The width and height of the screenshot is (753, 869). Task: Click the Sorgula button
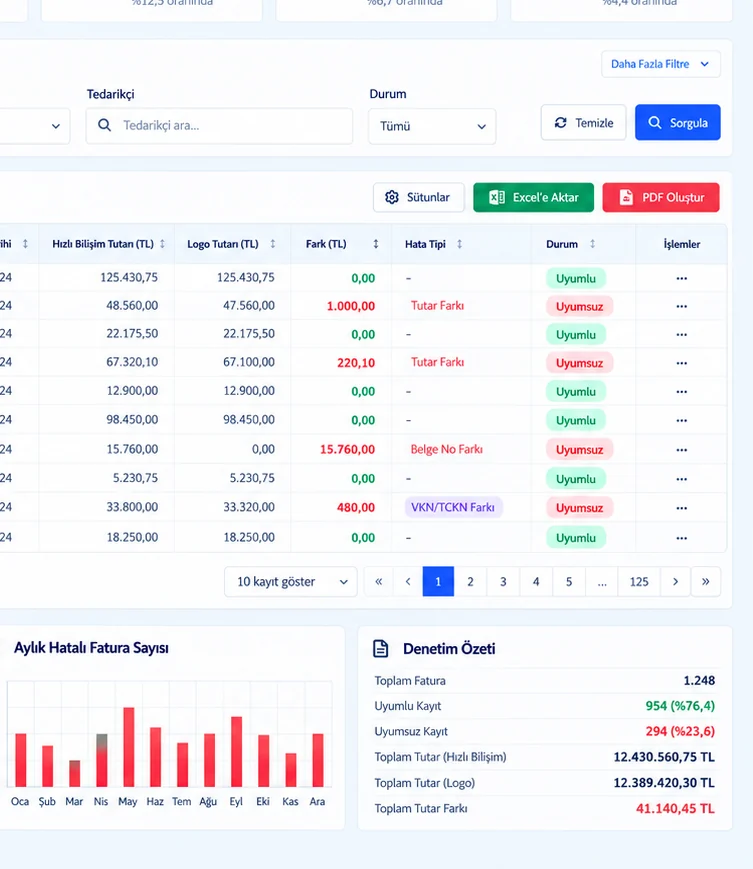coord(678,122)
